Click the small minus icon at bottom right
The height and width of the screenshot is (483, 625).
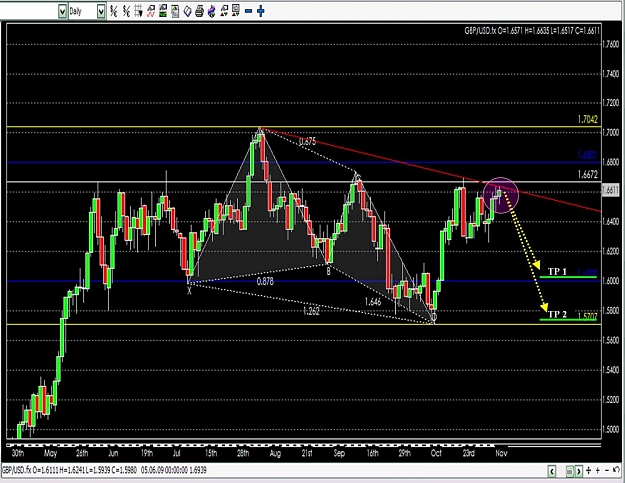click(607, 471)
